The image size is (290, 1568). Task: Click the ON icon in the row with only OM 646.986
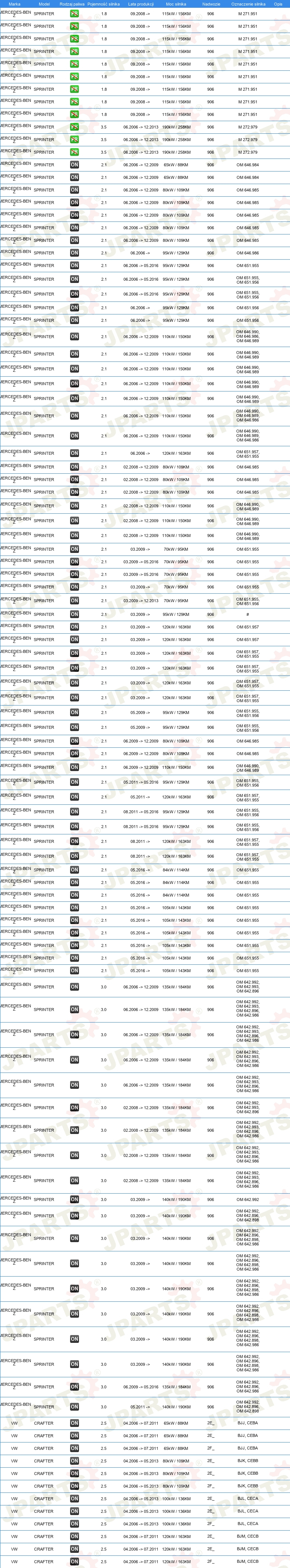[74, 253]
